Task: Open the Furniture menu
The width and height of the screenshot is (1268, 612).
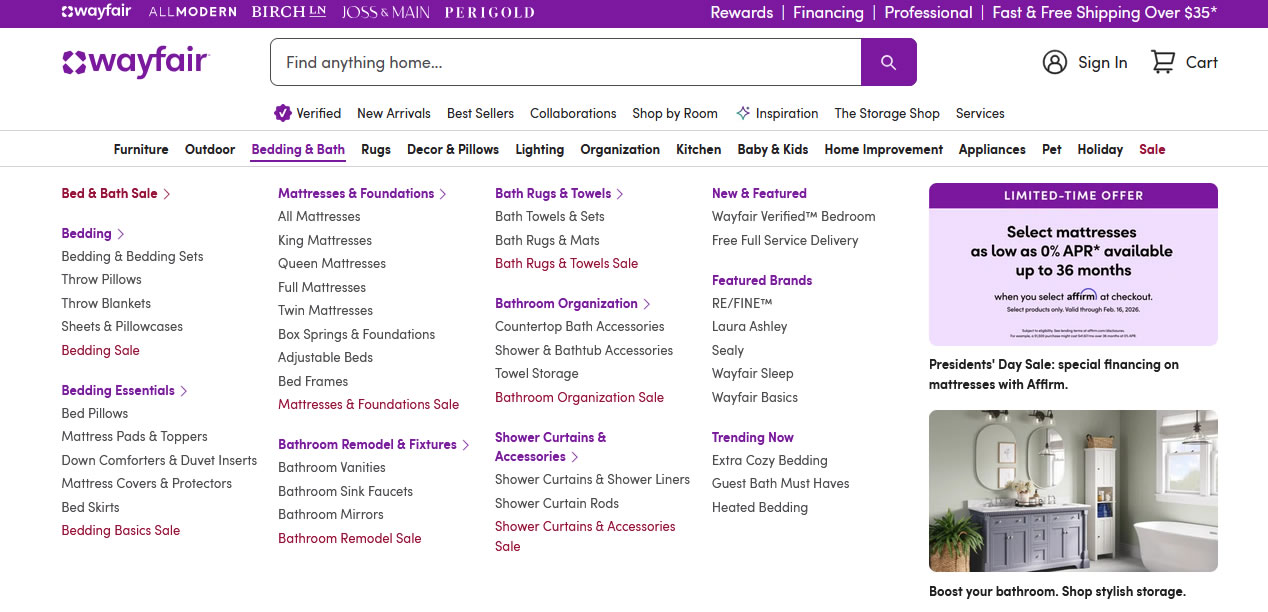Action: click(141, 149)
